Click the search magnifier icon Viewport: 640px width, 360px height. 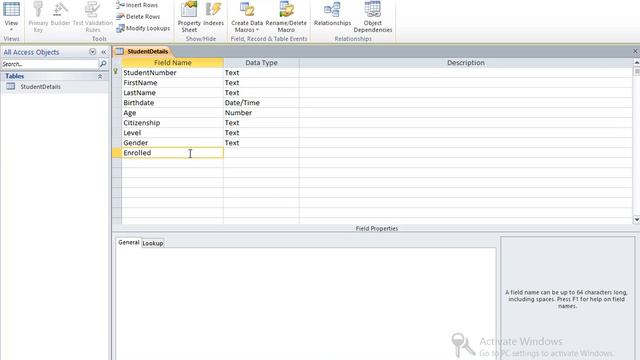click(x=103, y=64)
